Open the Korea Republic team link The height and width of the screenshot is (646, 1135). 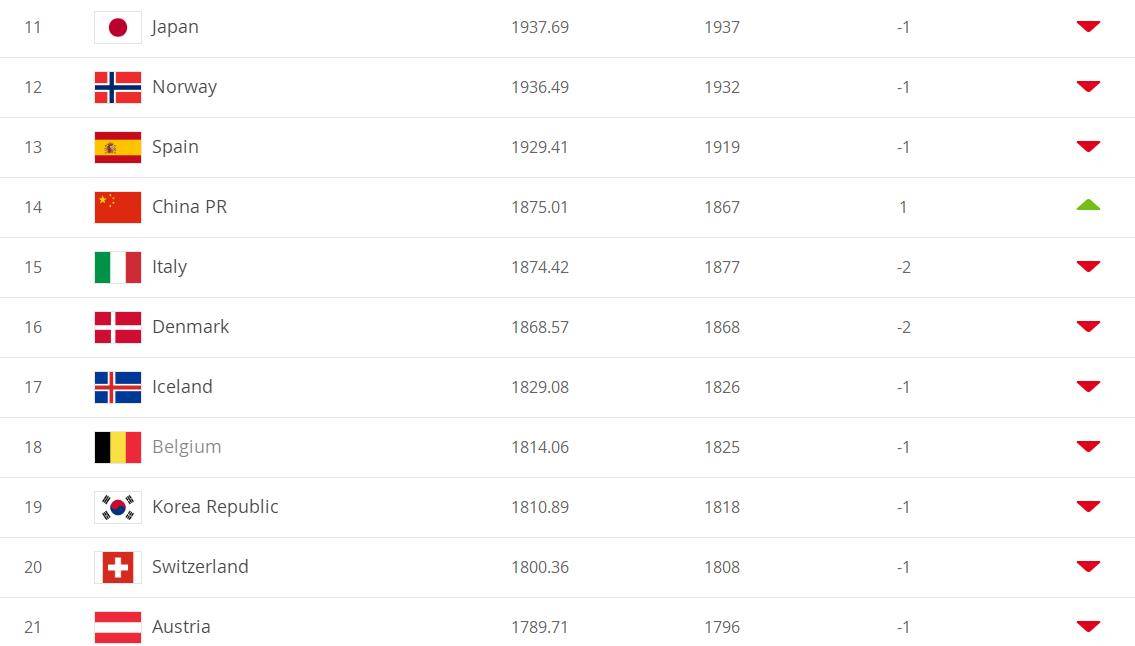[x=215, y=507]
